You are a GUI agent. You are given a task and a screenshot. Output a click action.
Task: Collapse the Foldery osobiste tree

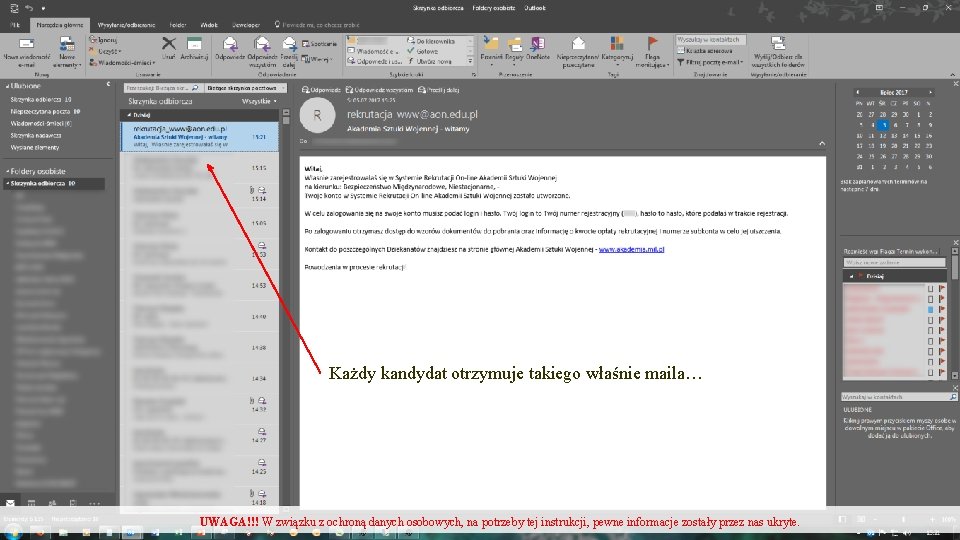7,171
